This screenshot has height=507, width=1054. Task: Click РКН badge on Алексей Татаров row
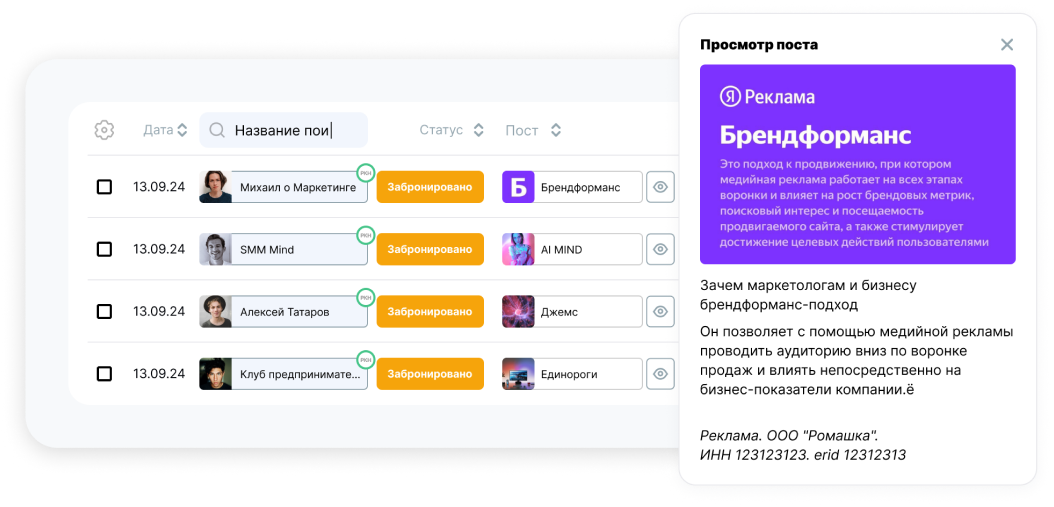click(366, 297)
